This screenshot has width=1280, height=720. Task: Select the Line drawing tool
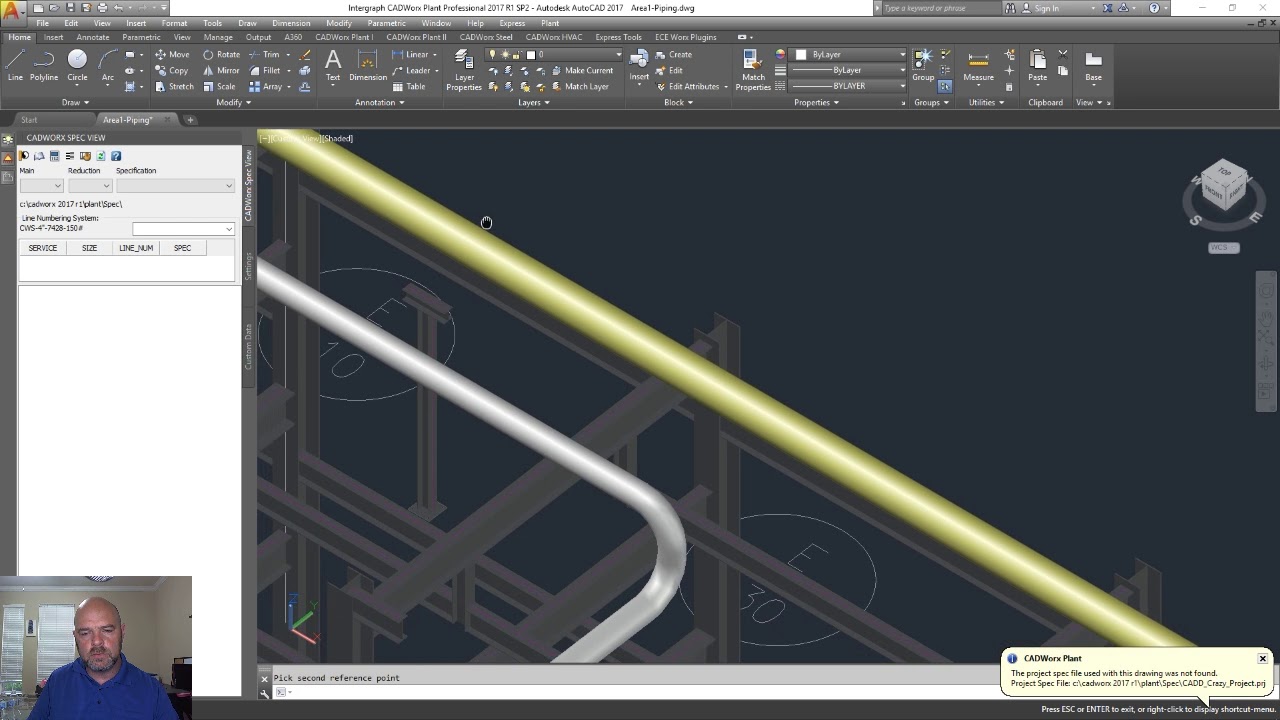coord(15,66)
